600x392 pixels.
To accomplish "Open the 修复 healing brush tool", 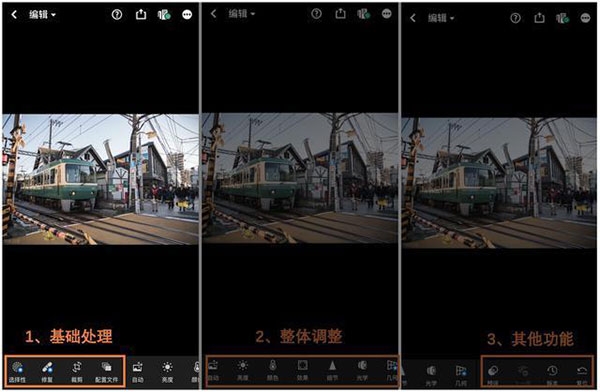I will (47, 372).
